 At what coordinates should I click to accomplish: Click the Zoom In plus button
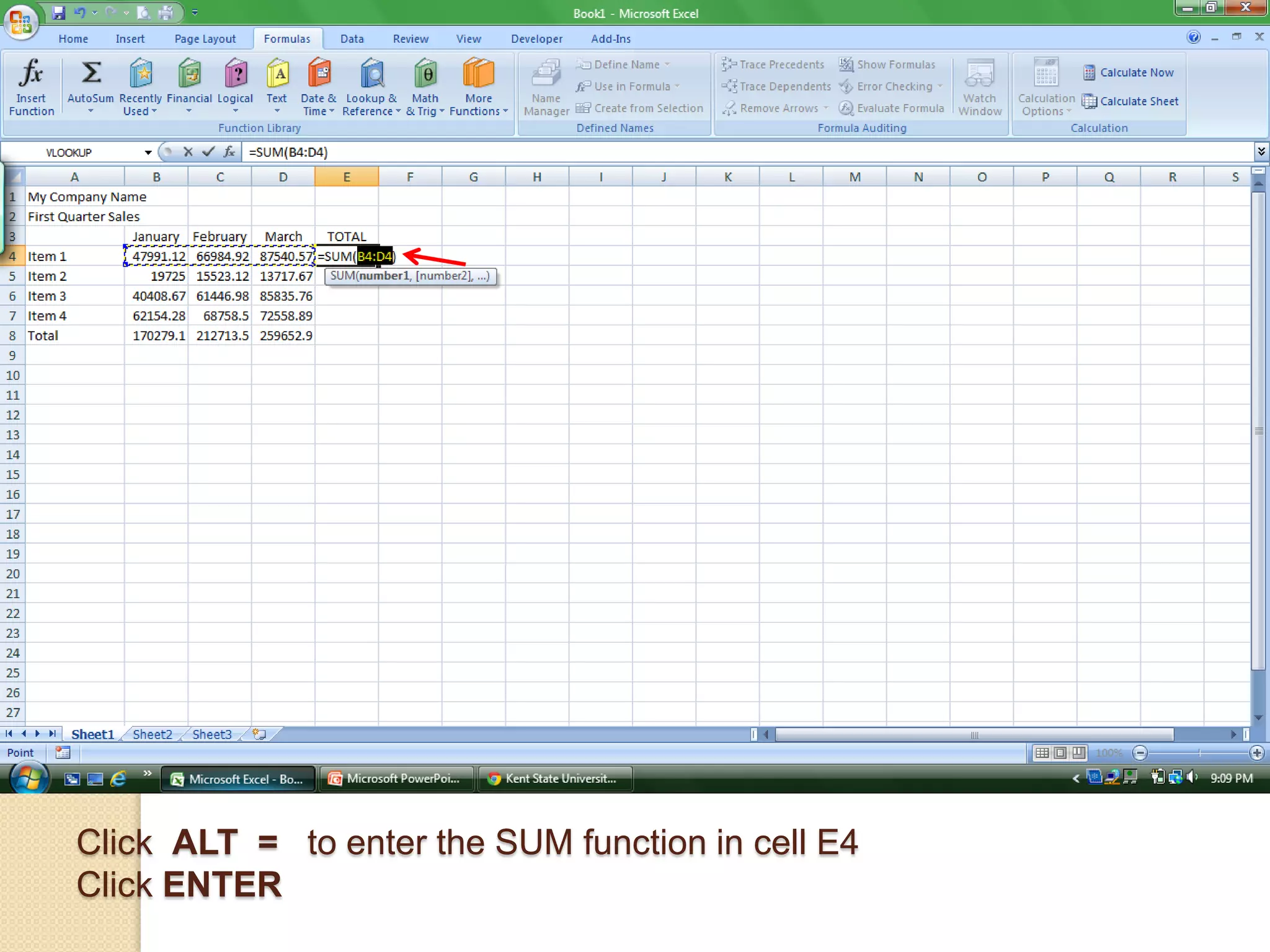click(x=1257, y=753)
